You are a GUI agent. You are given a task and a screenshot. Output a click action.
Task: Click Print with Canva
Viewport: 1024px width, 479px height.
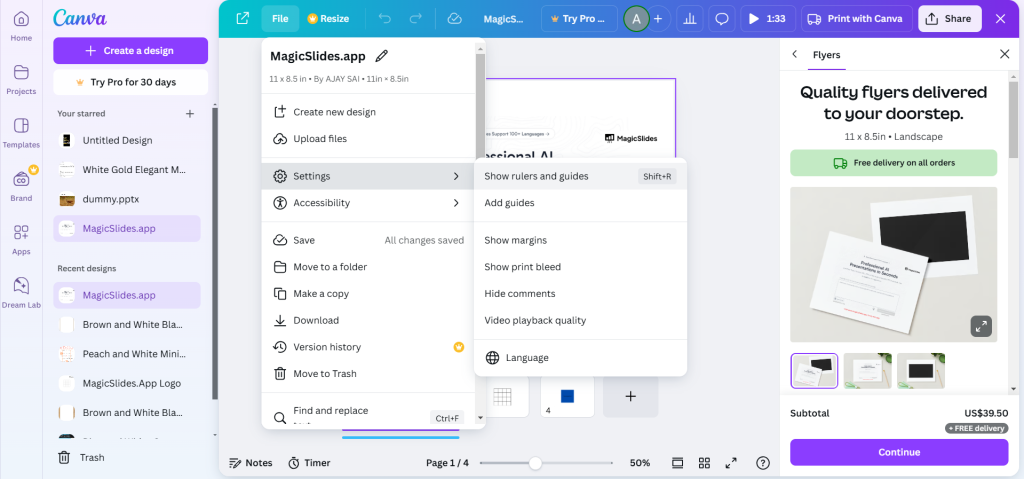(x=856, y=19)
